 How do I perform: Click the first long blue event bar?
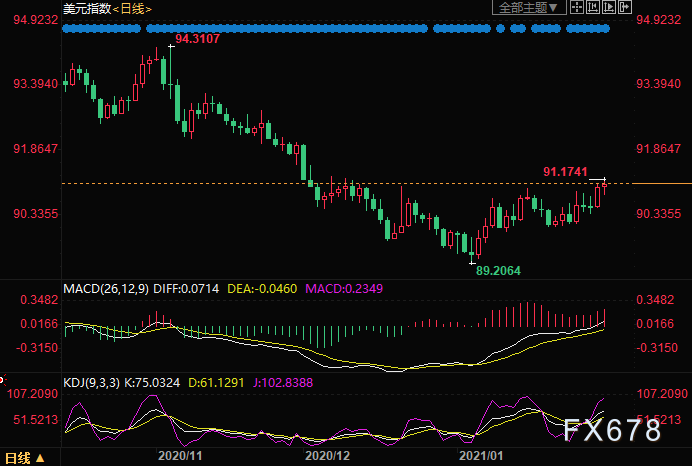[102, 29]
